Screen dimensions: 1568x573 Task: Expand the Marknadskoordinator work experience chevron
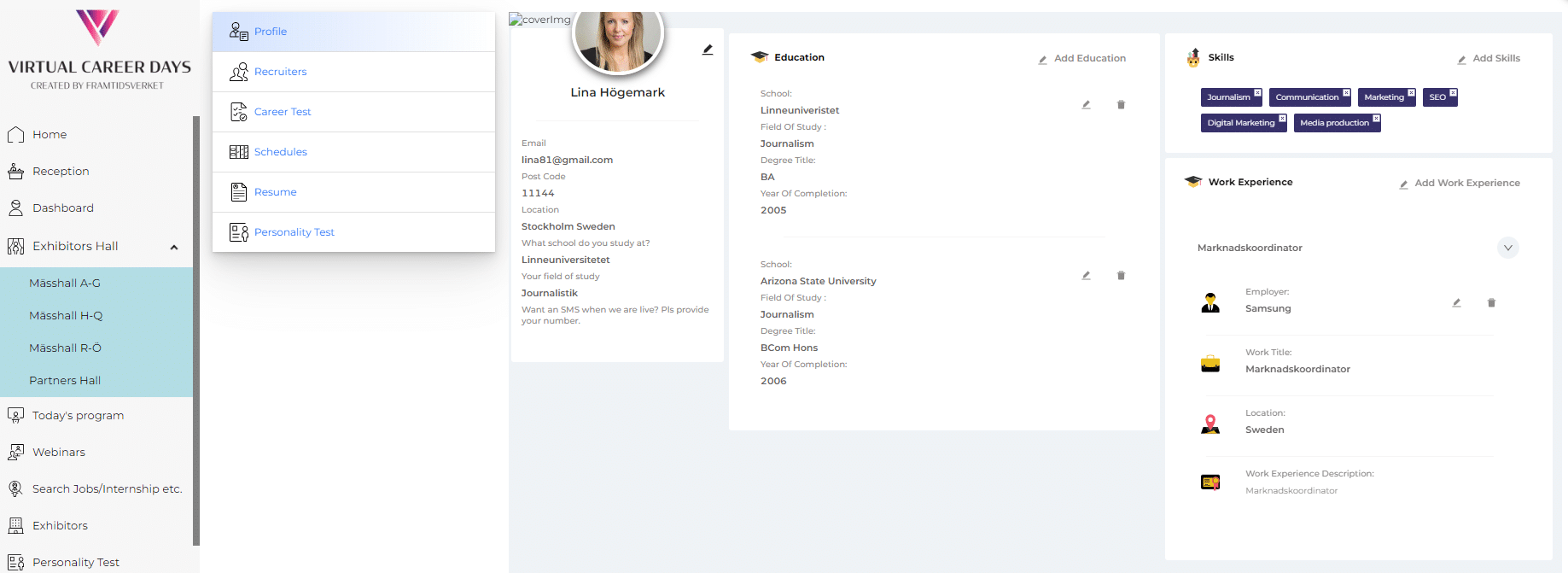coord(1507,248)
